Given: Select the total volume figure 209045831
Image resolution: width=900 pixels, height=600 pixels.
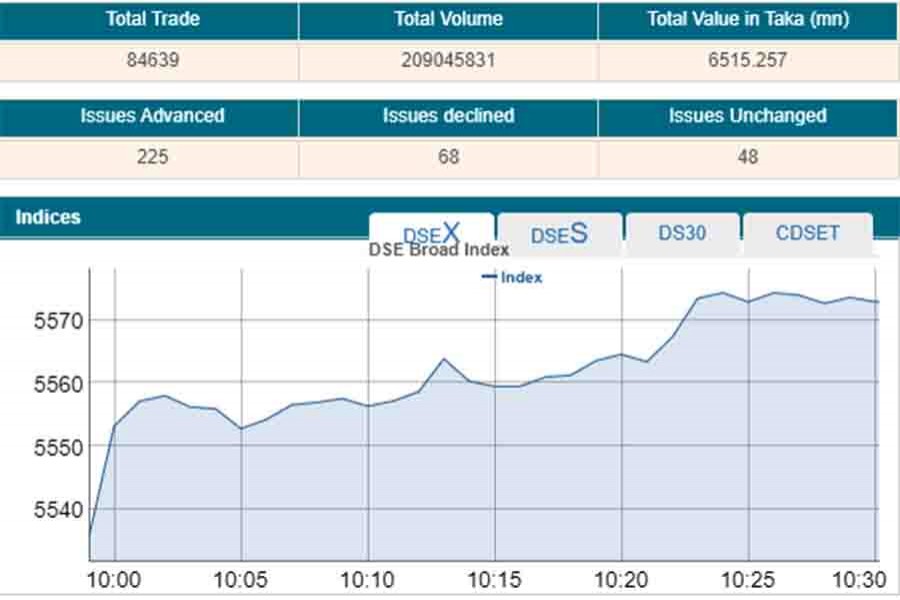Looking at the screenshot, I should [x=448, y=60].
